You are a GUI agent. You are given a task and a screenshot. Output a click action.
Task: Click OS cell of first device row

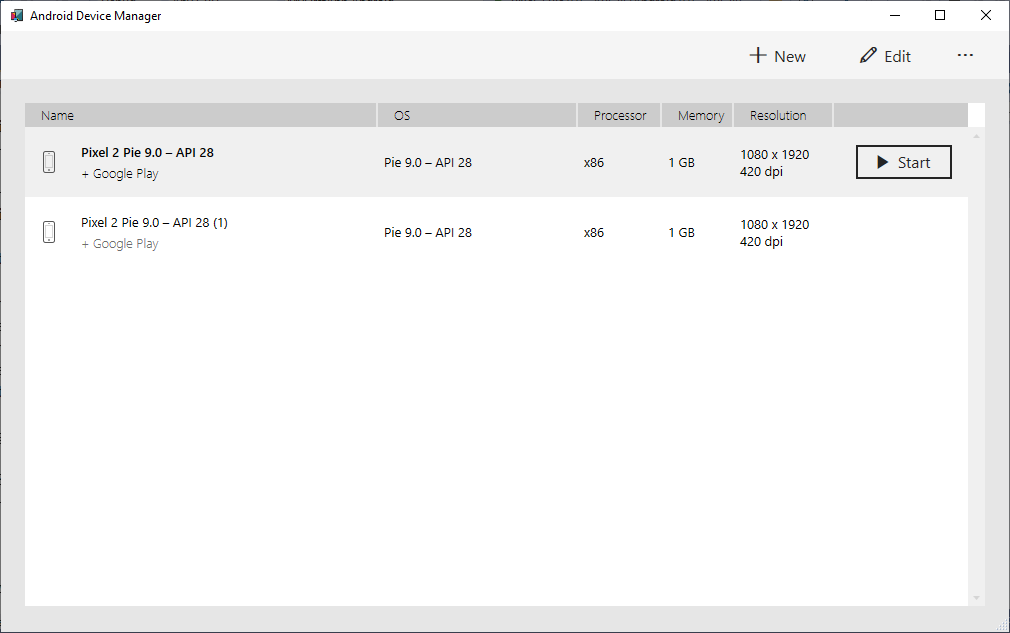pyautogui.click(x=428, y=163)
